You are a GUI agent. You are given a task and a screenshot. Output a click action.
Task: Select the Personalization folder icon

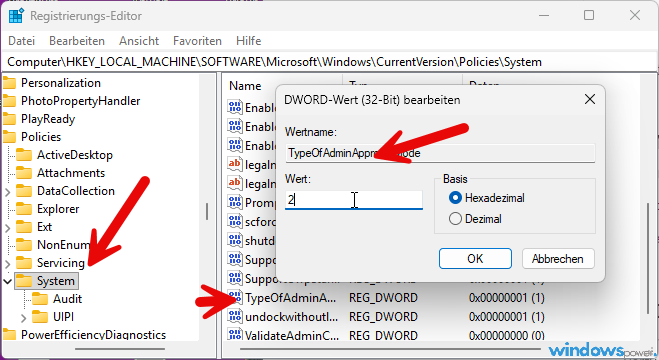click(x=9, y=83)
